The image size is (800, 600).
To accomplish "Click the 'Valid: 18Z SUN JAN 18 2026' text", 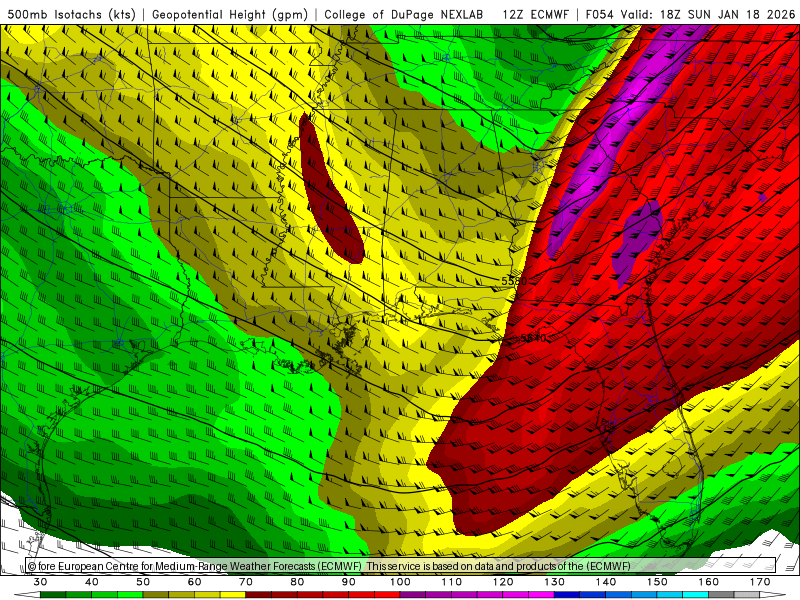I will coord(708,14).
